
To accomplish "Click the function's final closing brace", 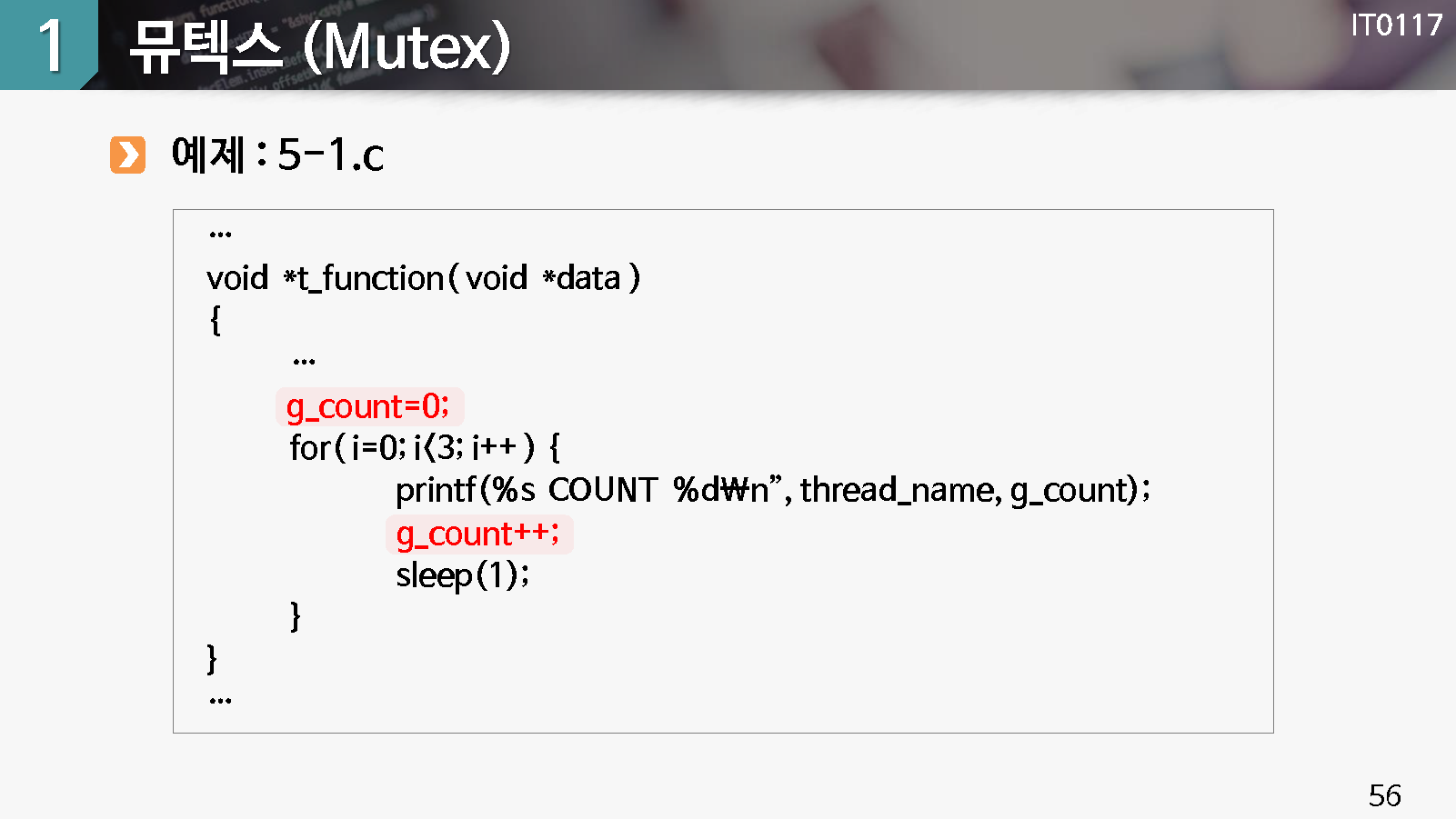I will click(x=212, y=658).
